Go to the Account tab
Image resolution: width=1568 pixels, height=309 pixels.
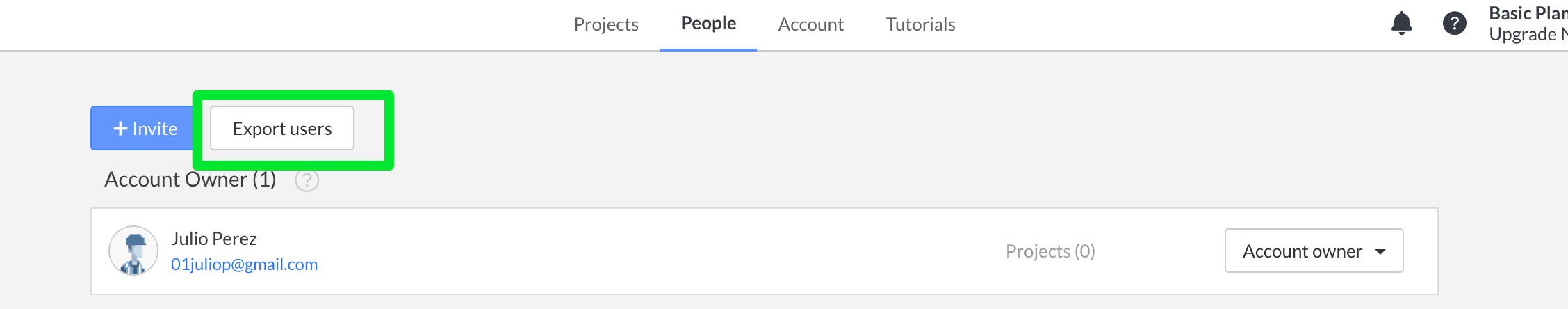click(810, 24)
